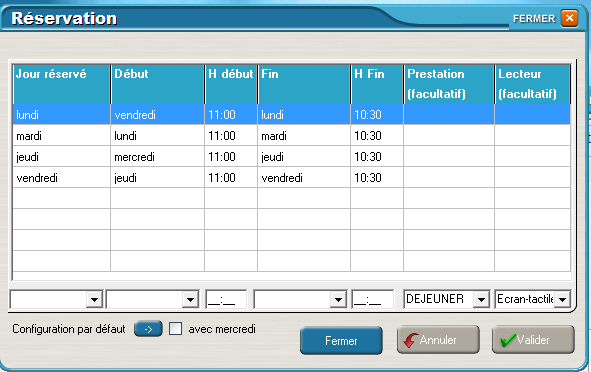Viewport: 591px width, 372px height.
Task: Click 'mercredi' Début cell of jeudi row
Action: pos(158,157)
